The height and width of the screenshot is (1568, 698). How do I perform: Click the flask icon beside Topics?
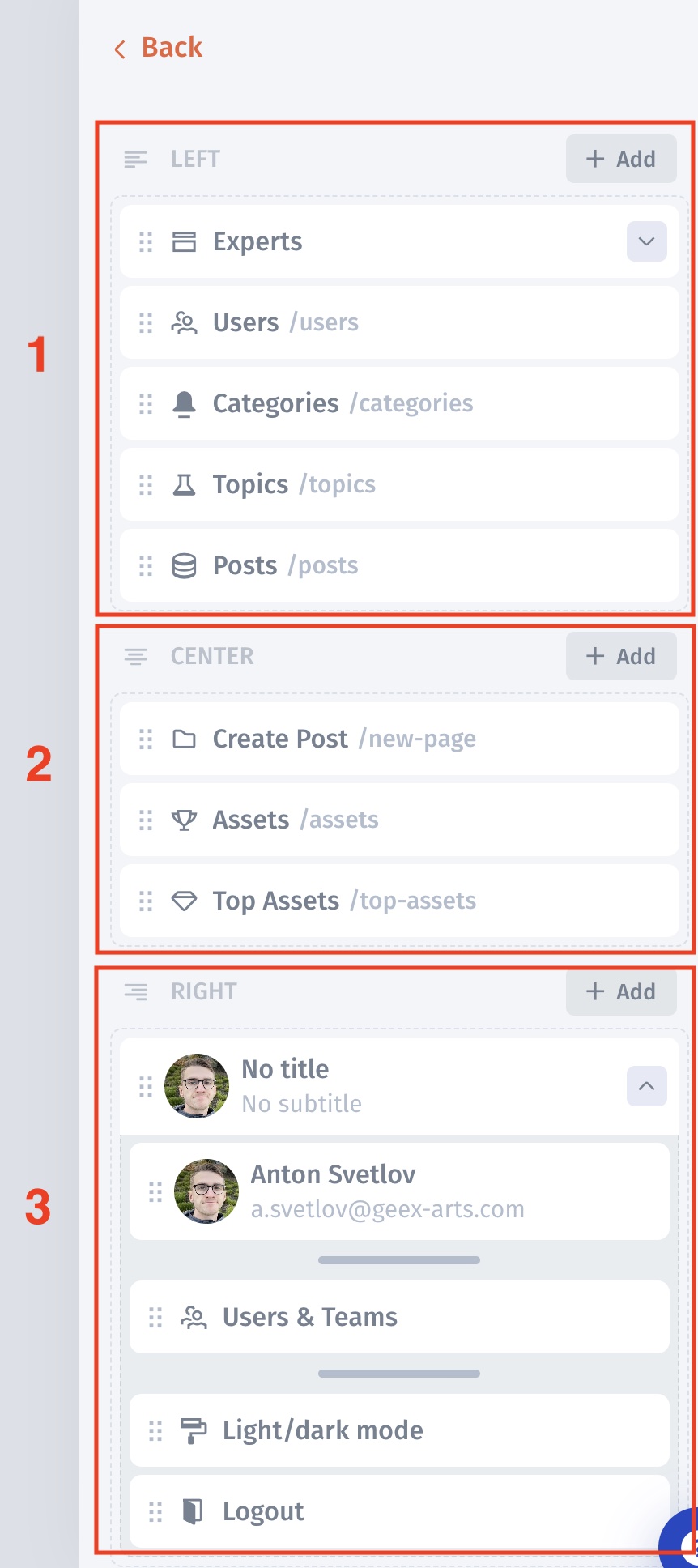coord(185,484)
